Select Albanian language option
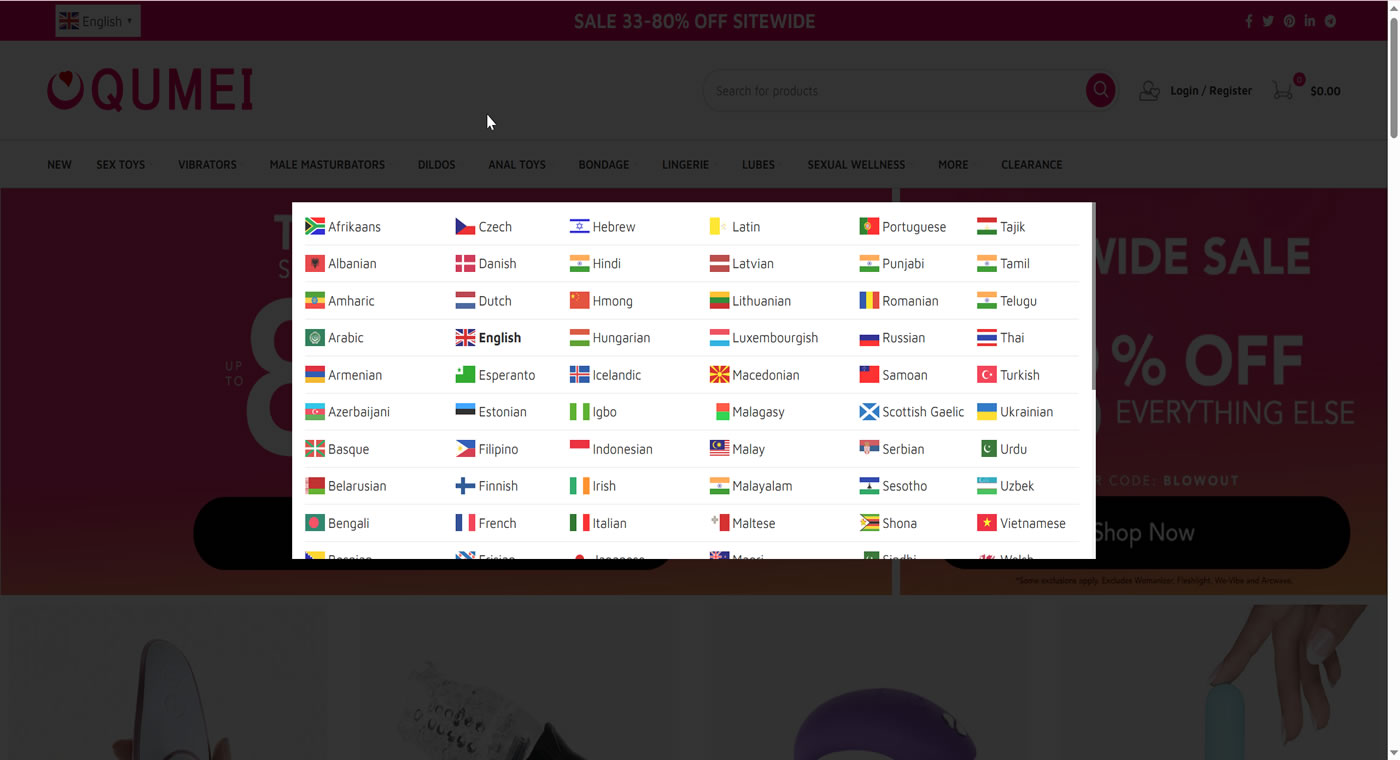 click(x=341, y=264)
